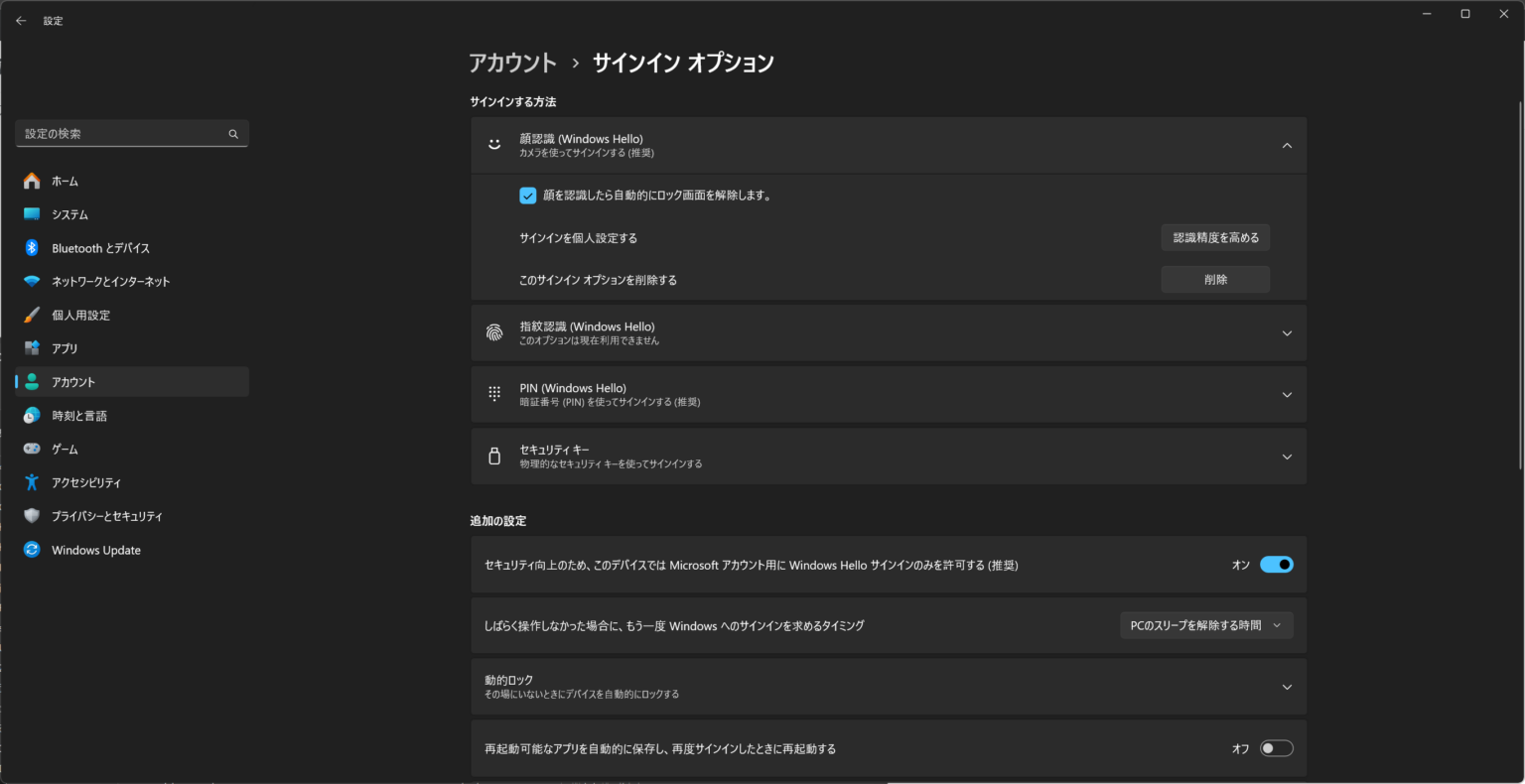1525x784 pixels.
Task: Navigate to アカウント via breadcrumb
Action: tap(512, 62)
